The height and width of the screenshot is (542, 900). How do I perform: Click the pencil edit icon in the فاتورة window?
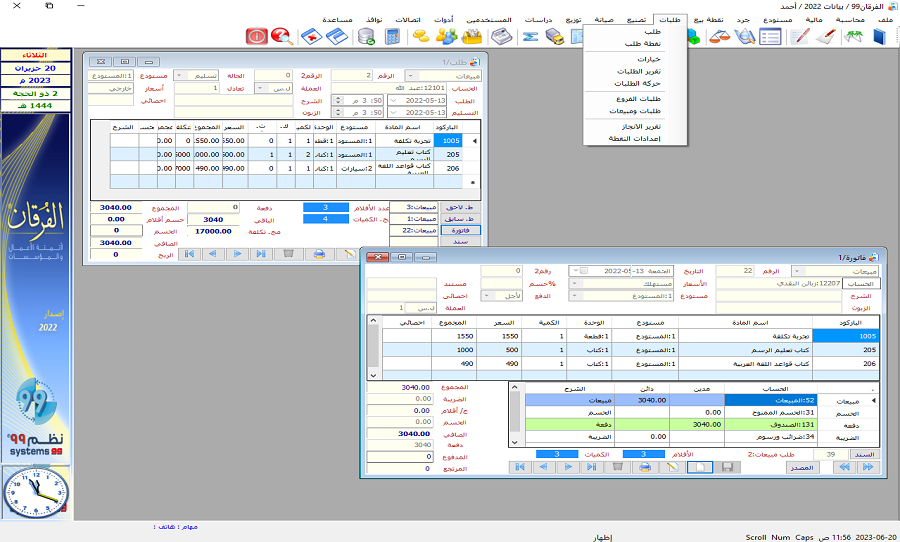(673, 467)
